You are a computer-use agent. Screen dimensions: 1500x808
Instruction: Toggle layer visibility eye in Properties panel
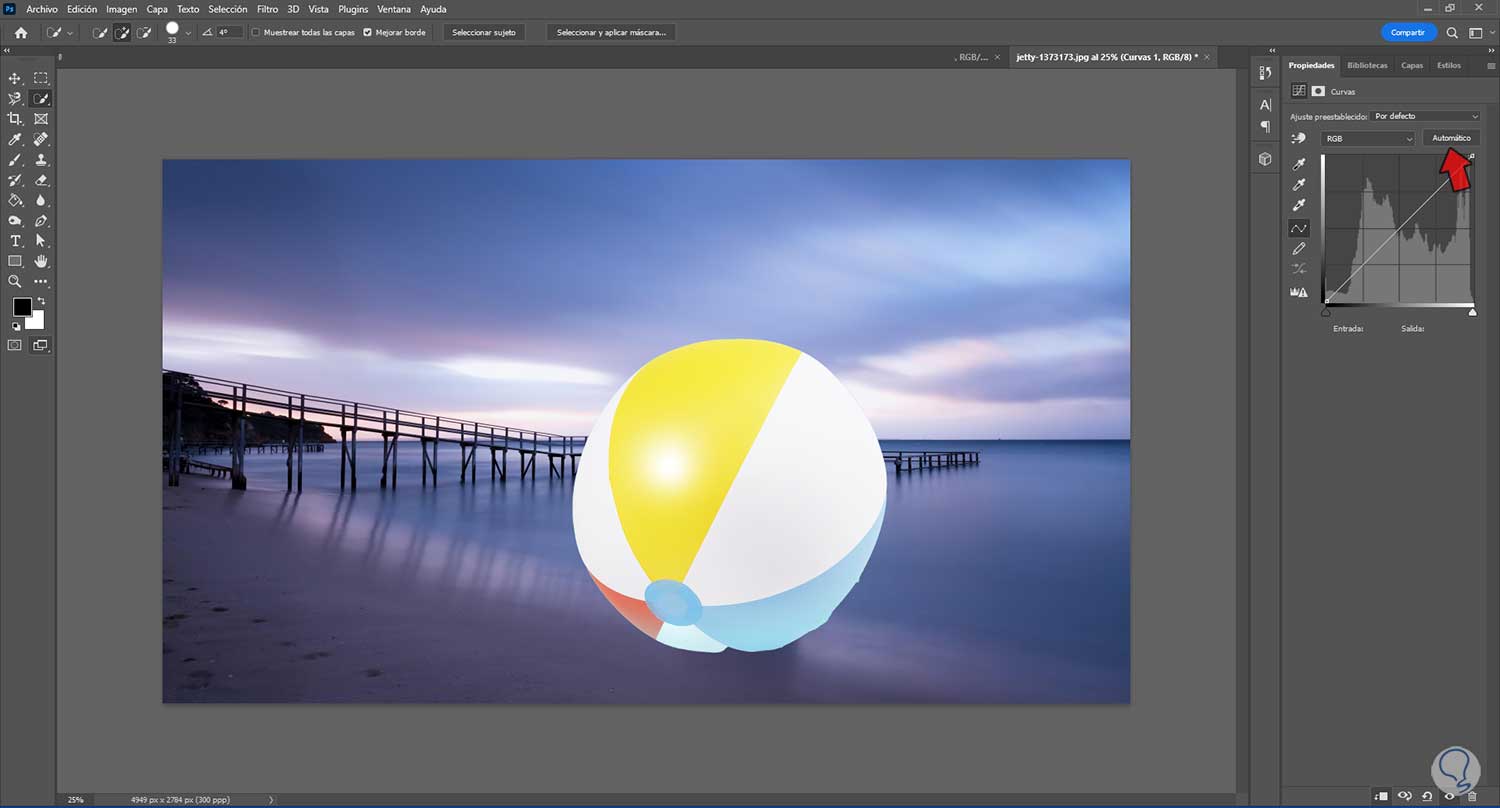pos(1449,796)
